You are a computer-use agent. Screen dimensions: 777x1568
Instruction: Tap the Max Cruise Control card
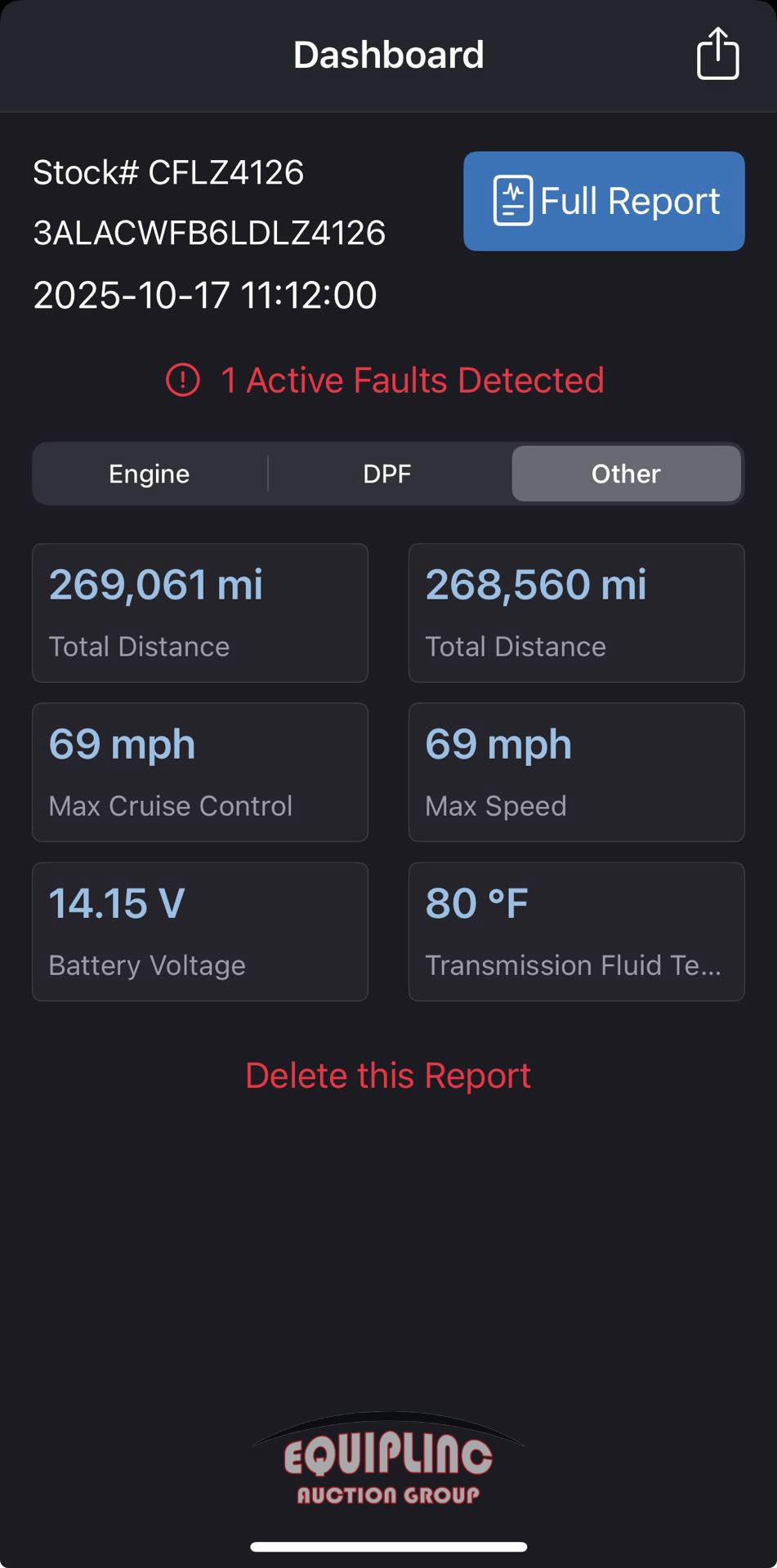coord(200,772)
